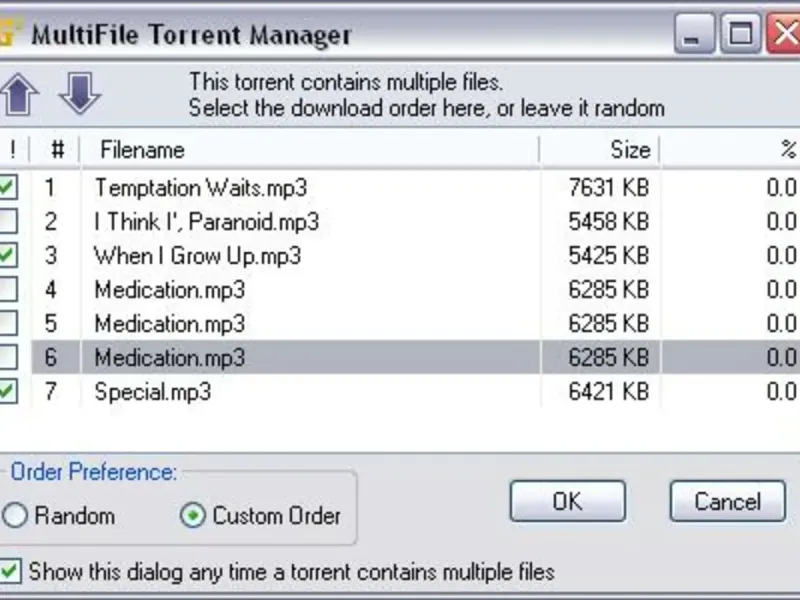Move selected file down with the down arrow
The image size is (800, 600).
pos(80,92)
